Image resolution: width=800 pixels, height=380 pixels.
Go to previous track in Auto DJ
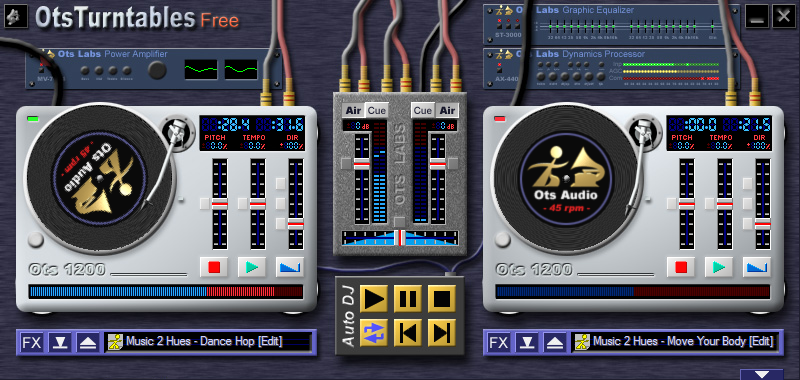(x=408, y=333)
